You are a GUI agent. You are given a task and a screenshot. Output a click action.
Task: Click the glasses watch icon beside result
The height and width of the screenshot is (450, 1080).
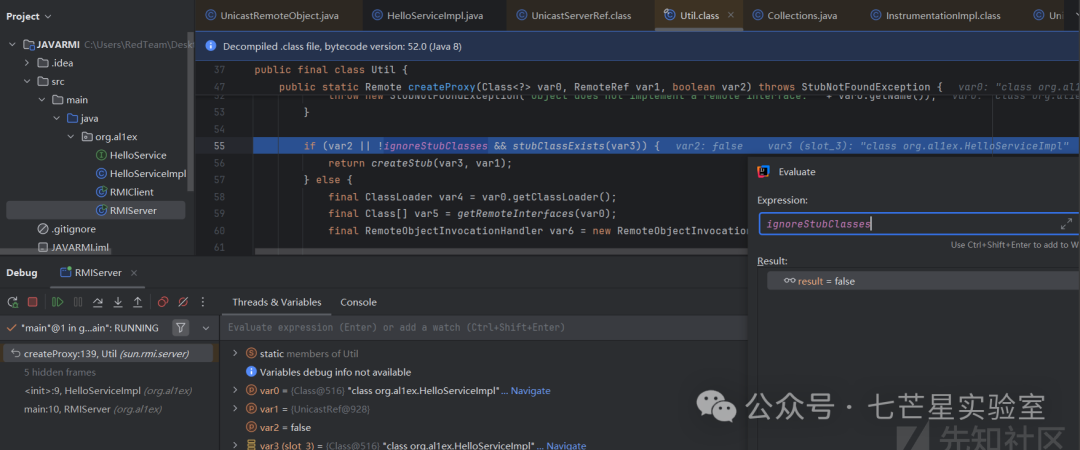[789, 280]
